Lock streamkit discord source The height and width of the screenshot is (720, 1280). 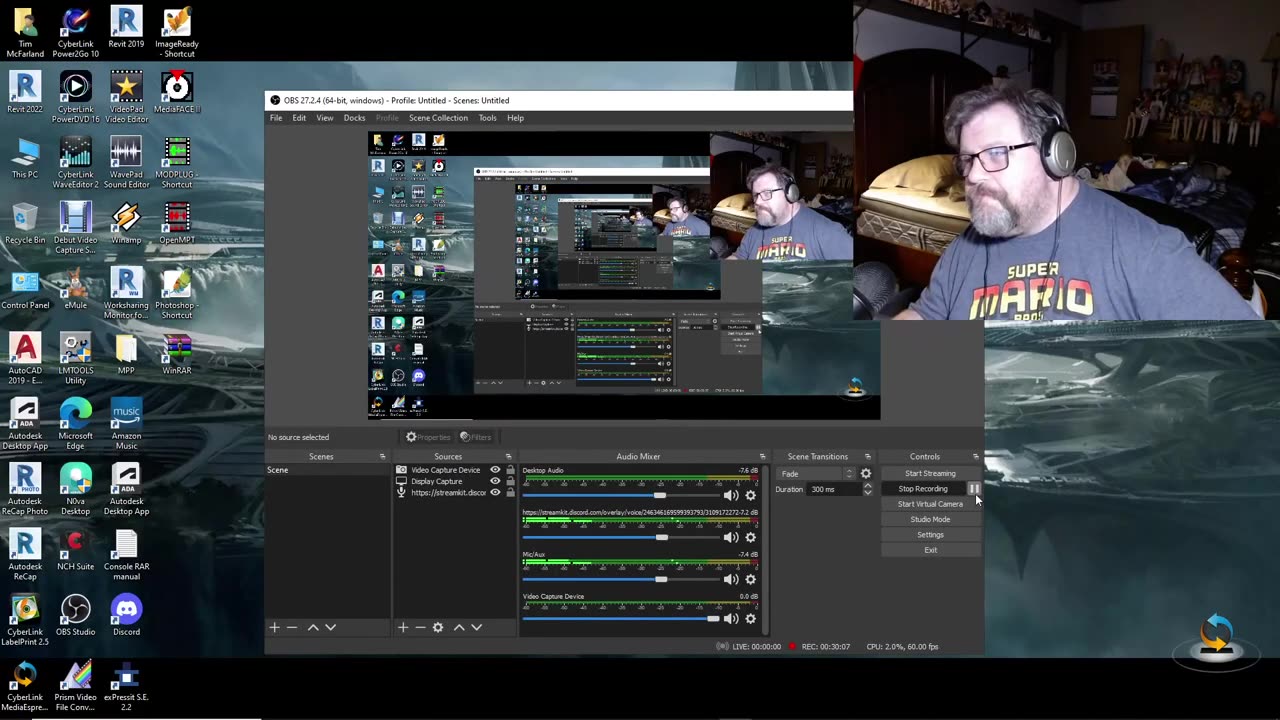pyautogui.click(x=510, y=492)
